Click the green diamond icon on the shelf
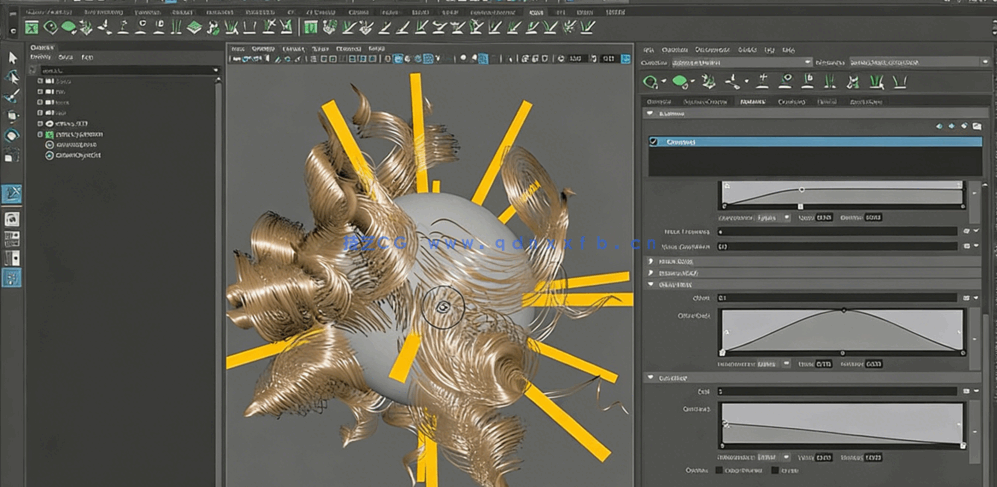The width and height of the screenshot is (997, 487). click(x=195, y=28)
